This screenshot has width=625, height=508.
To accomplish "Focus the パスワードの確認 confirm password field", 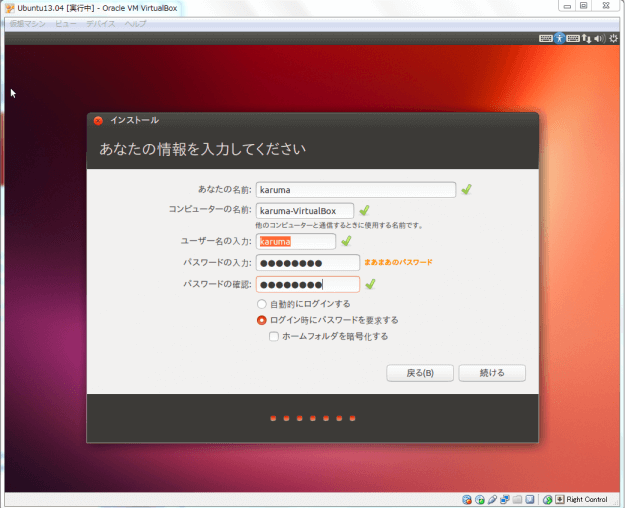I will click(308, 284).
